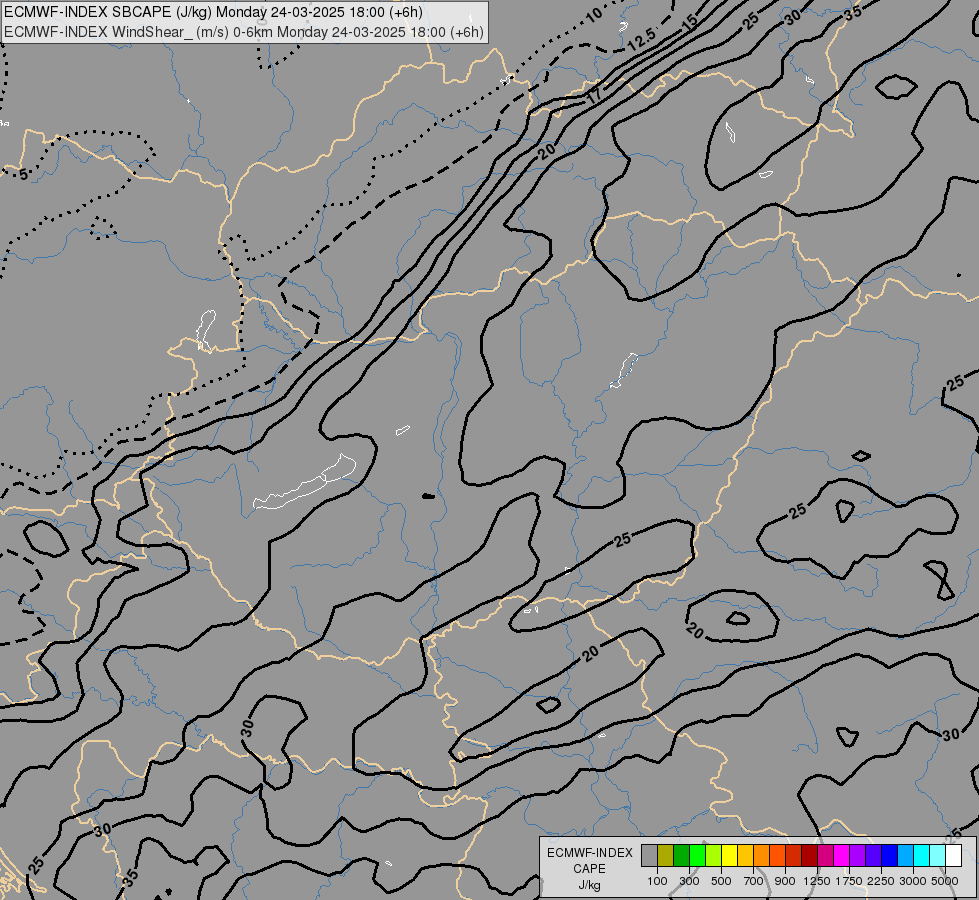Click the 500 legend value
The image size is (979, 900).
721,881
